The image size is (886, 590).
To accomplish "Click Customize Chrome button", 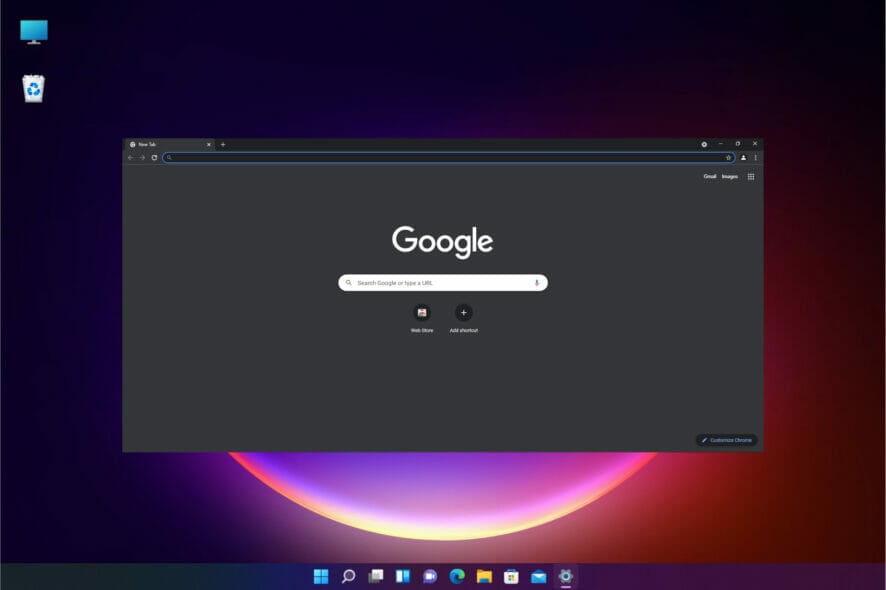I will (727, 440).
